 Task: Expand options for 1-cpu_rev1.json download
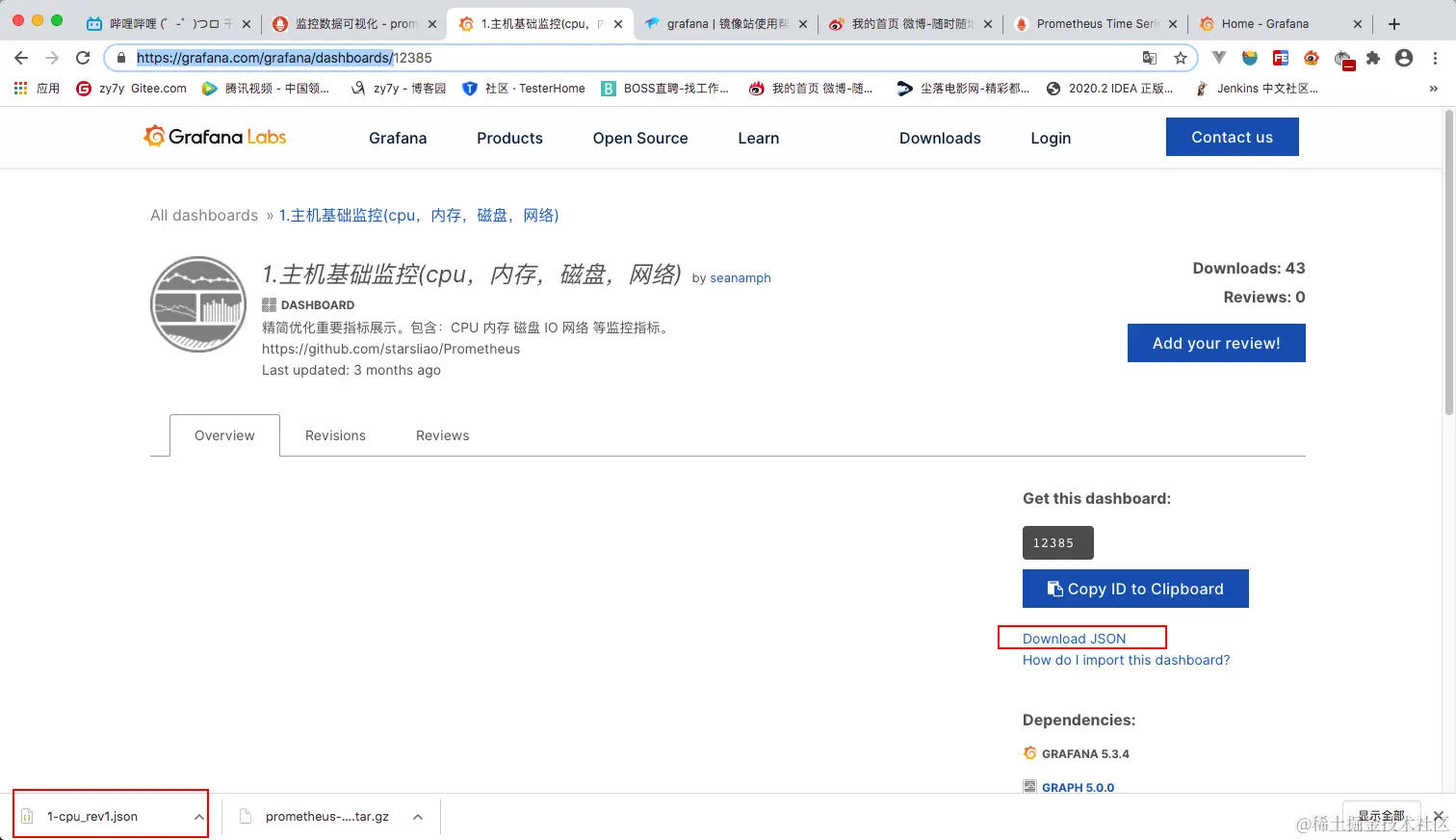pos(198,817)
